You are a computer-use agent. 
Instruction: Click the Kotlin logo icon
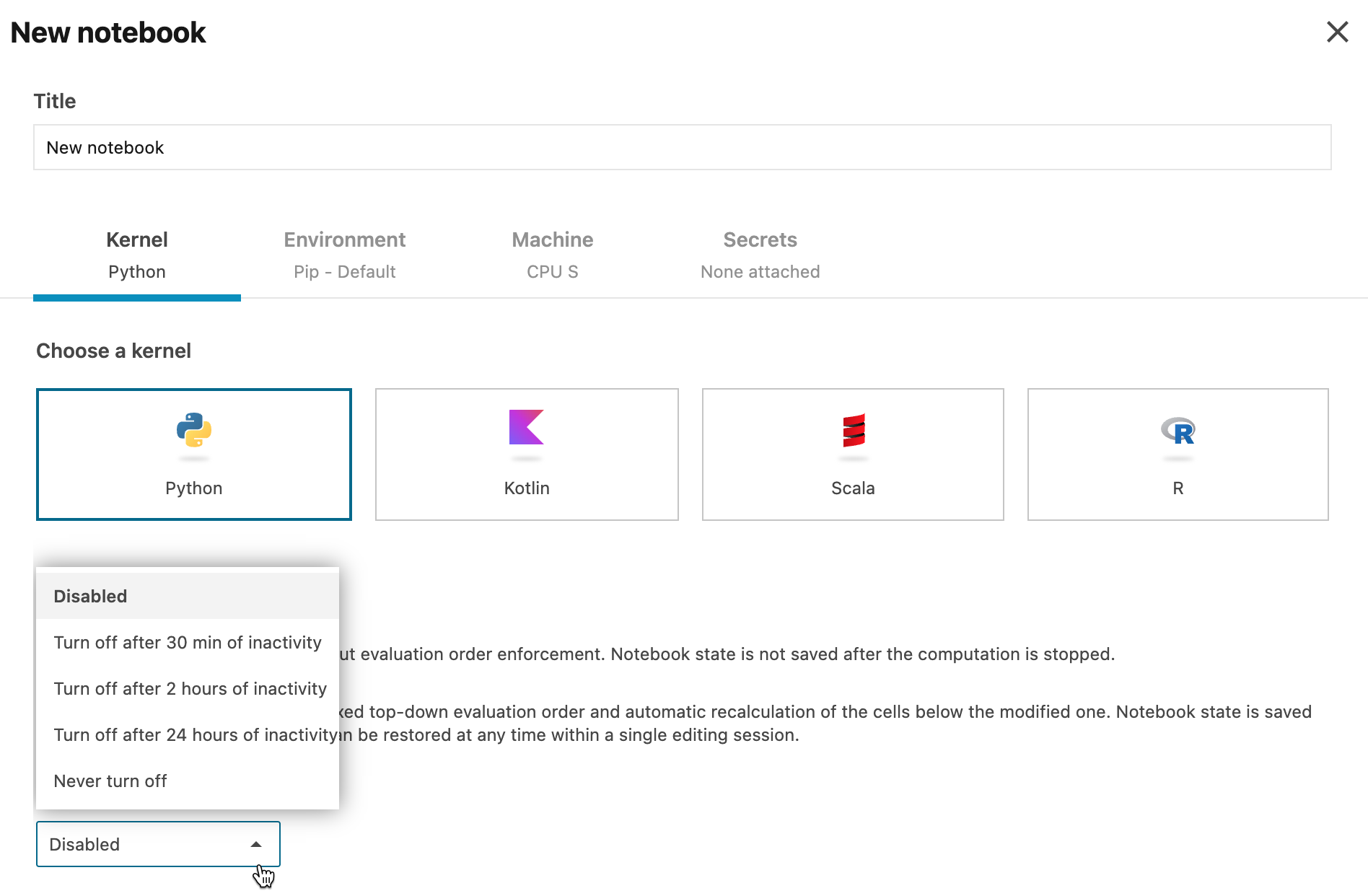(x=526, y=427)
